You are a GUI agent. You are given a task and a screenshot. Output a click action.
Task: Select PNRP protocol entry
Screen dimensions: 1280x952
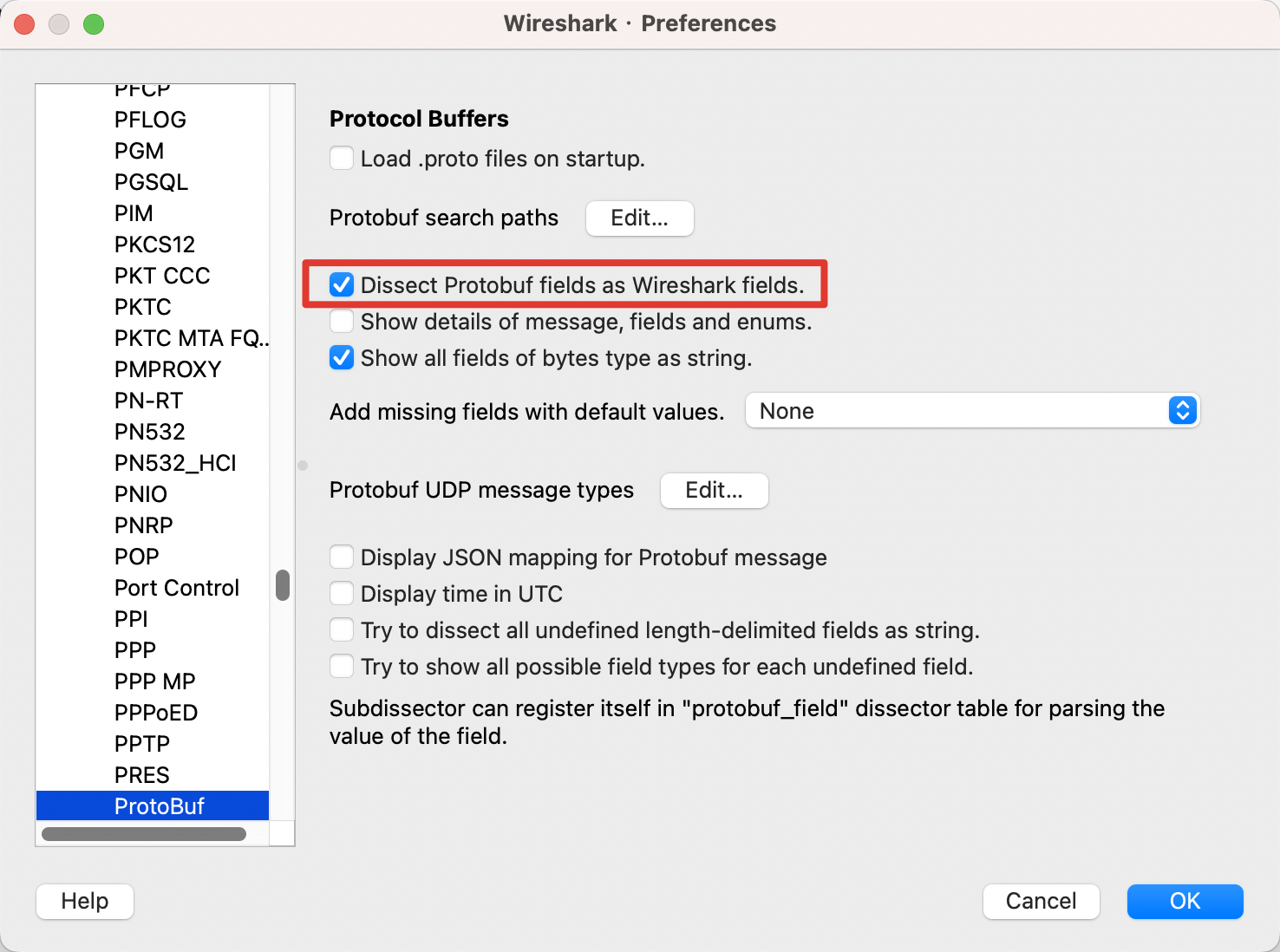(x=153, y=525)
